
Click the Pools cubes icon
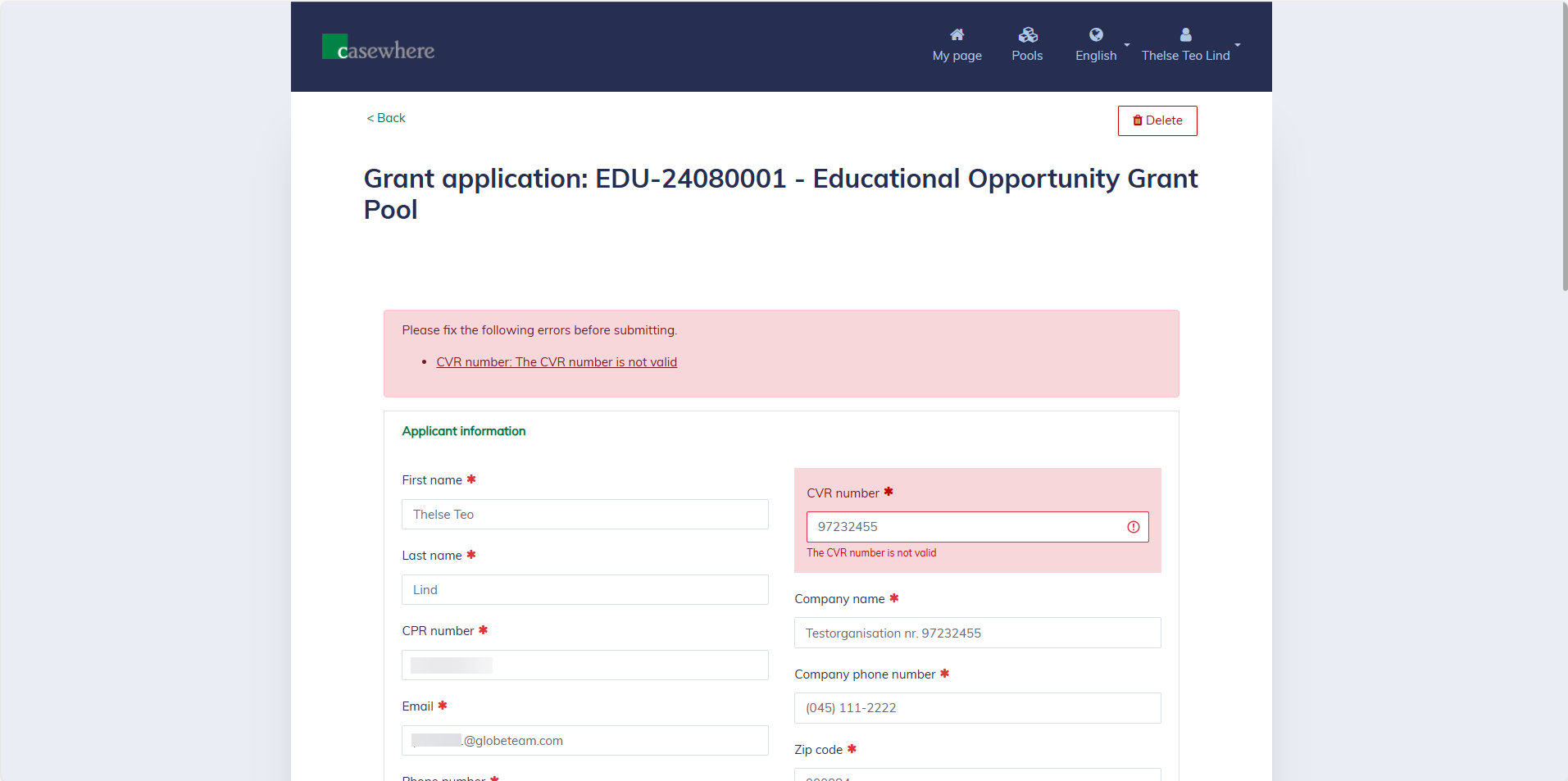coord(1027,34)
